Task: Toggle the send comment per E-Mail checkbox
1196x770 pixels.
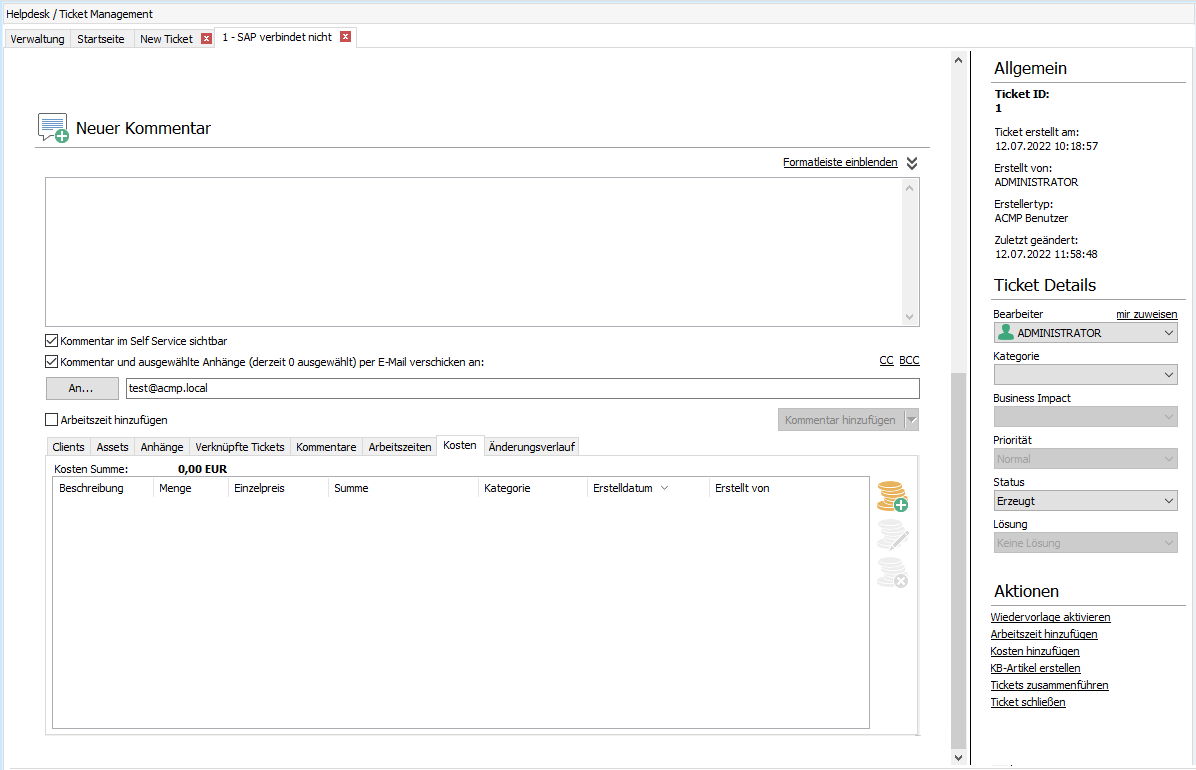Action: pos(52,362)
